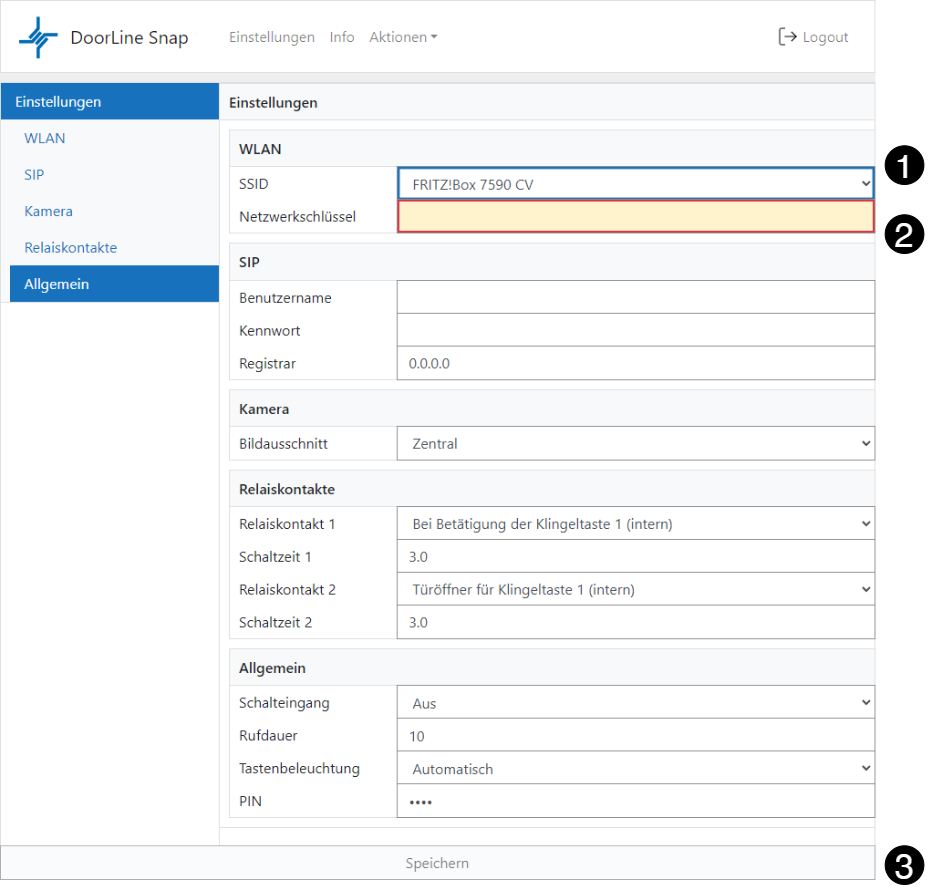Image resolution: width=934 pixels, height=893 pixels.
Task: Expand the Schalteingang dropdown
Action: click(635, 703)
